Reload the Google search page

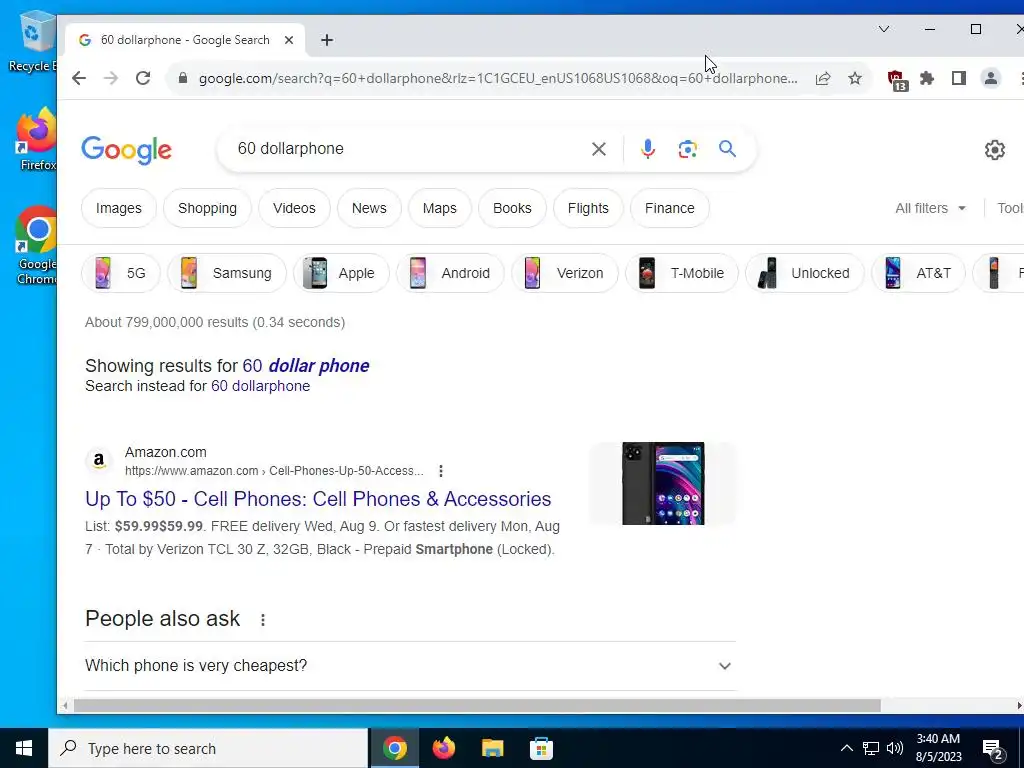coord(143,78)
